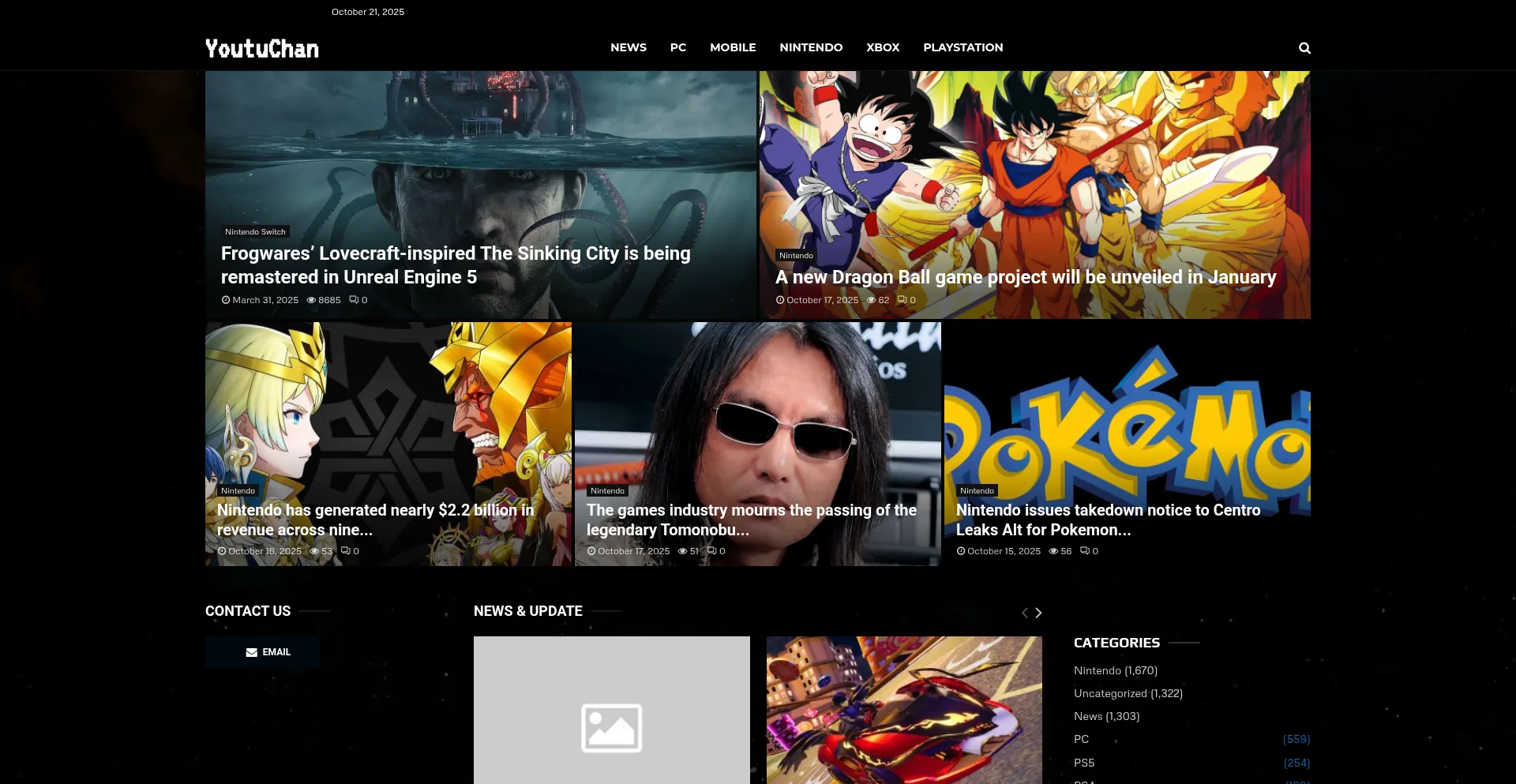
Task: Open the Nintendo $2.2 billion revenue article
Action: 376,520
